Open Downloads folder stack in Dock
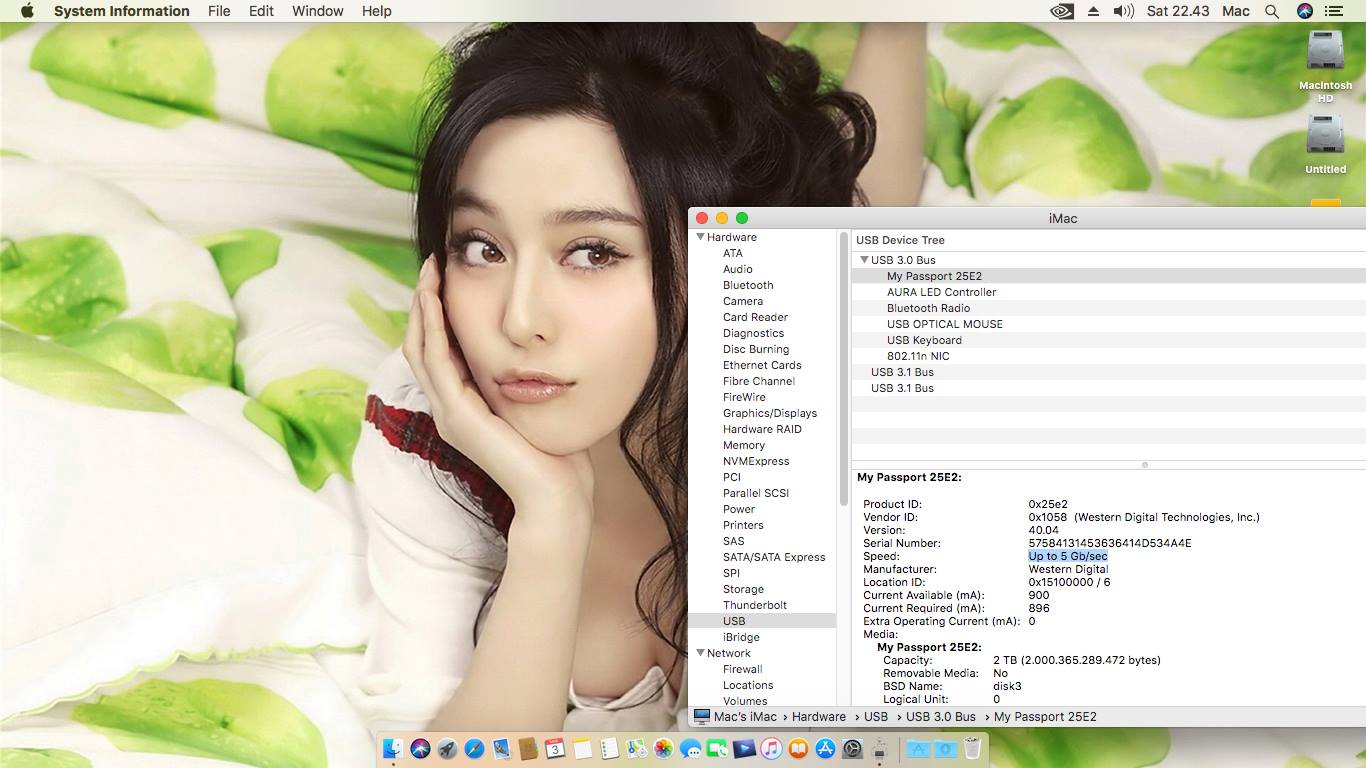The image size is (1366, 768). click(944, 748)
